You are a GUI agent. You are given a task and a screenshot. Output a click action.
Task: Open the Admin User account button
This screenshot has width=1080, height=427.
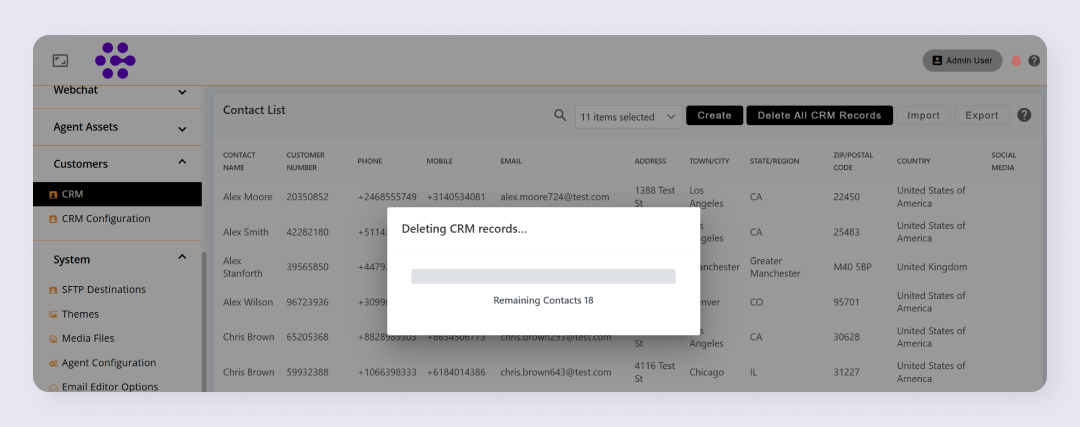(x=961, y=61)
